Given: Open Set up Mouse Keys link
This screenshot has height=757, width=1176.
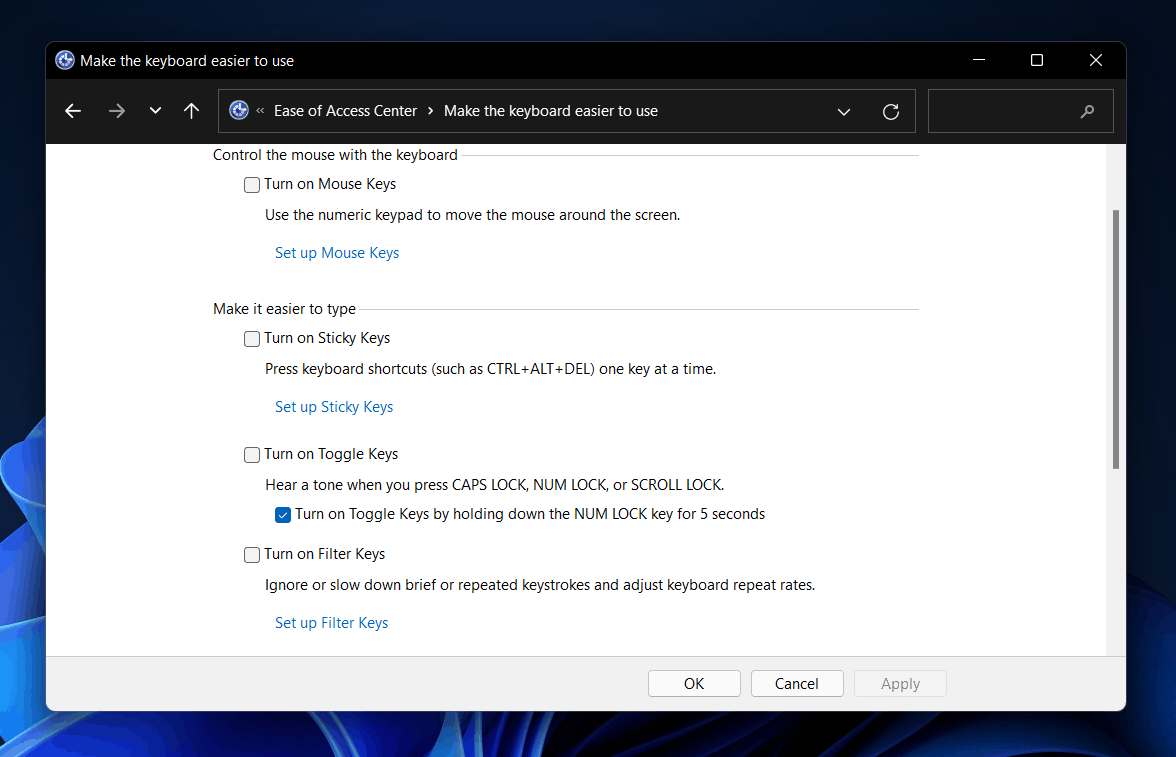Looking at the screenshot, I should click(337, 253).
